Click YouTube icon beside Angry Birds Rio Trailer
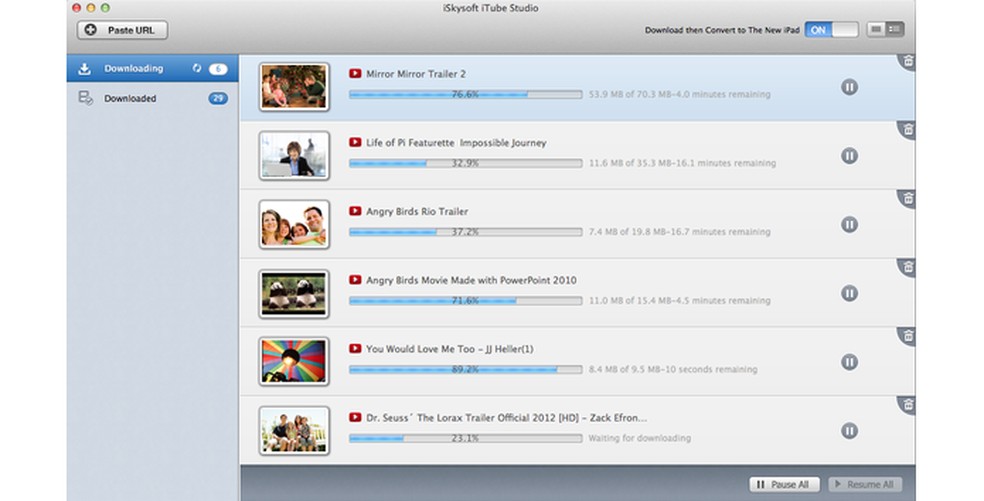984x501 pixels. [x=355, y=211]
